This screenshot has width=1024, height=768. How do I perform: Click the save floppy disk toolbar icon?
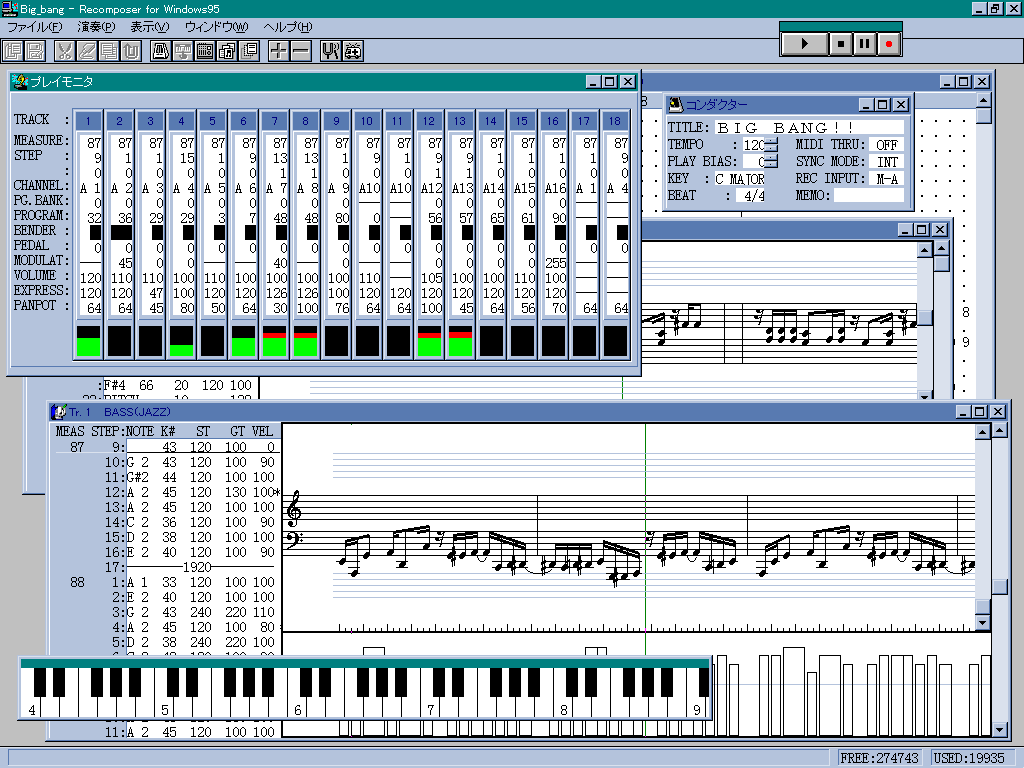coord(35,51)
